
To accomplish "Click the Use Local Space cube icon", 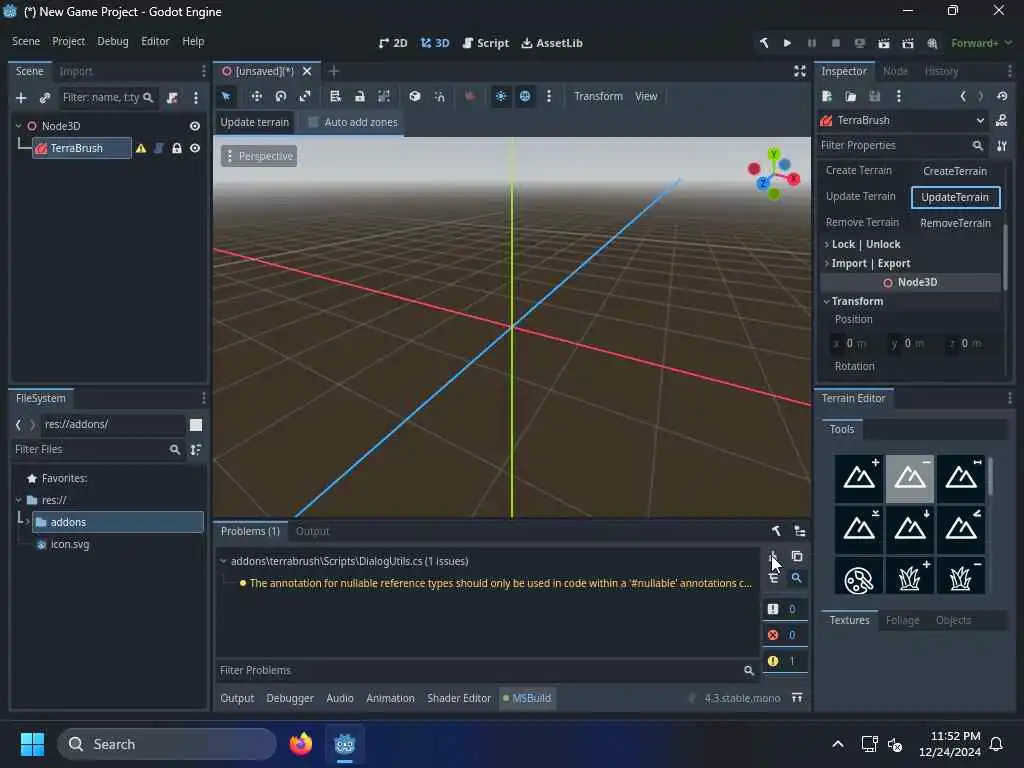I will click(414, 96).
